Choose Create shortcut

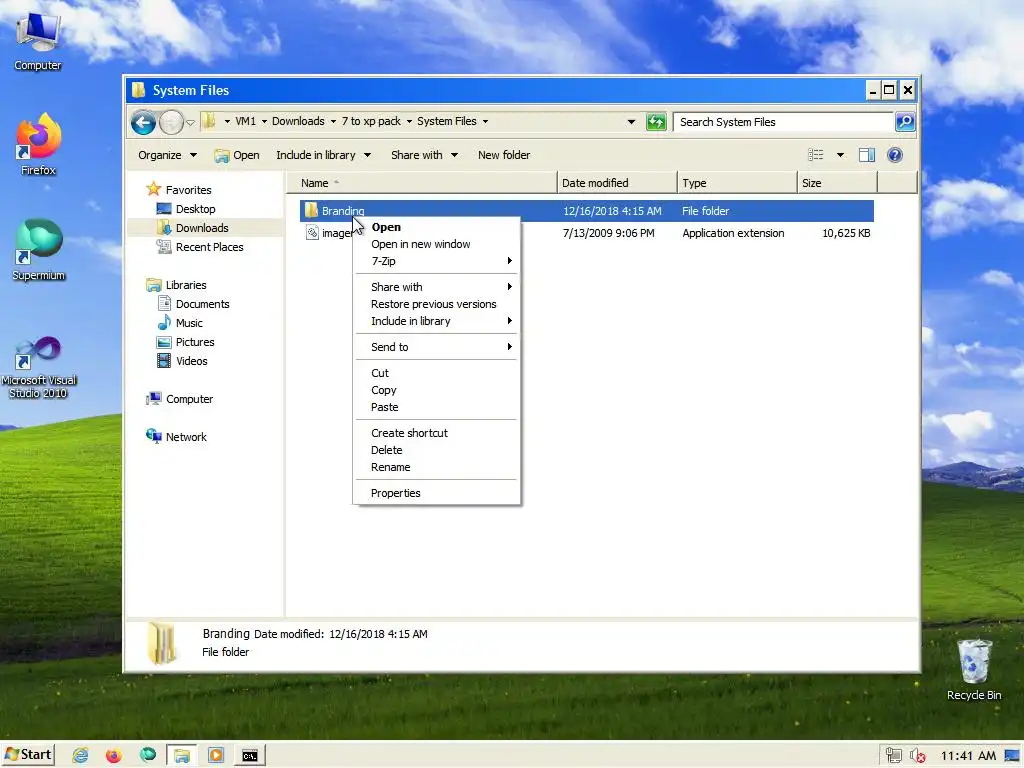coord(436,434)
